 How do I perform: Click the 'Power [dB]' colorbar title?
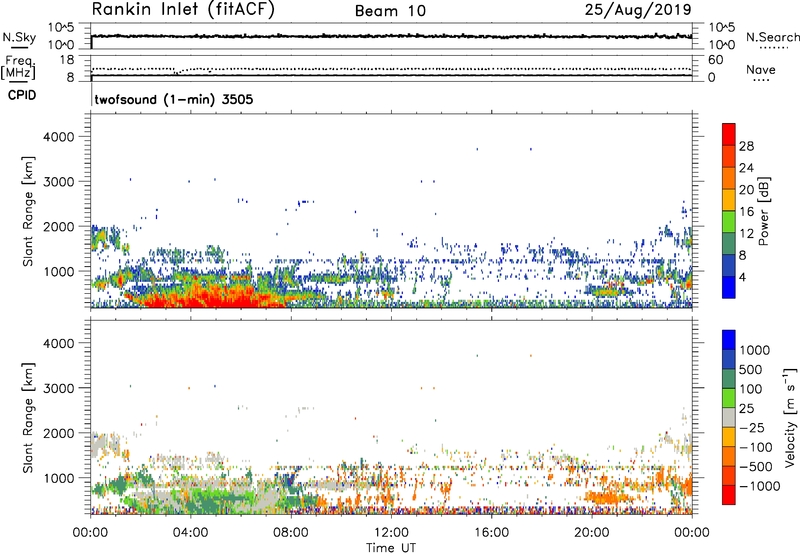[763, 211]
